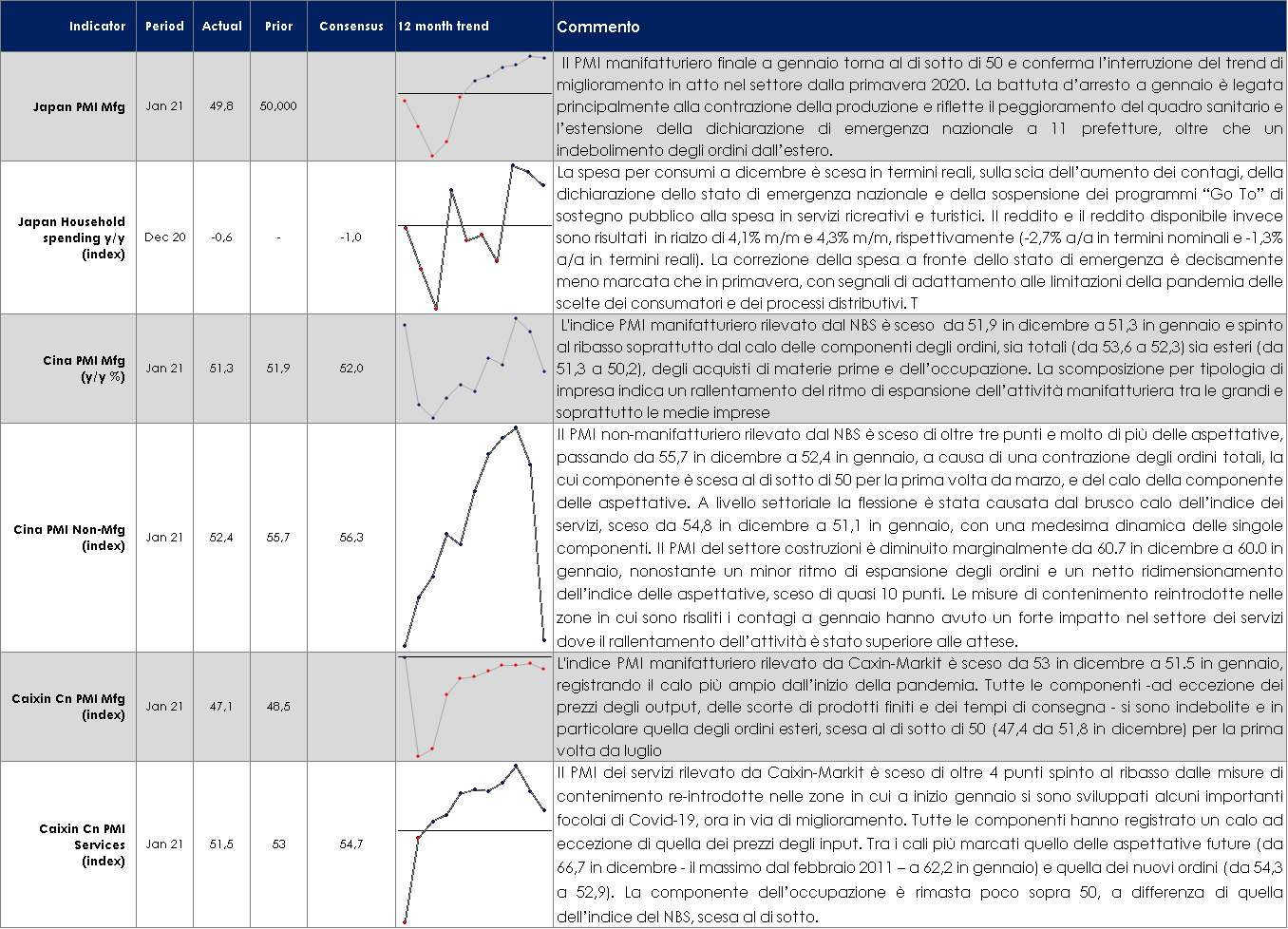The height and width of the screenshot is (929, 1288).
Task: Select Japan PMI prior value 50,000
Action: 278,106
